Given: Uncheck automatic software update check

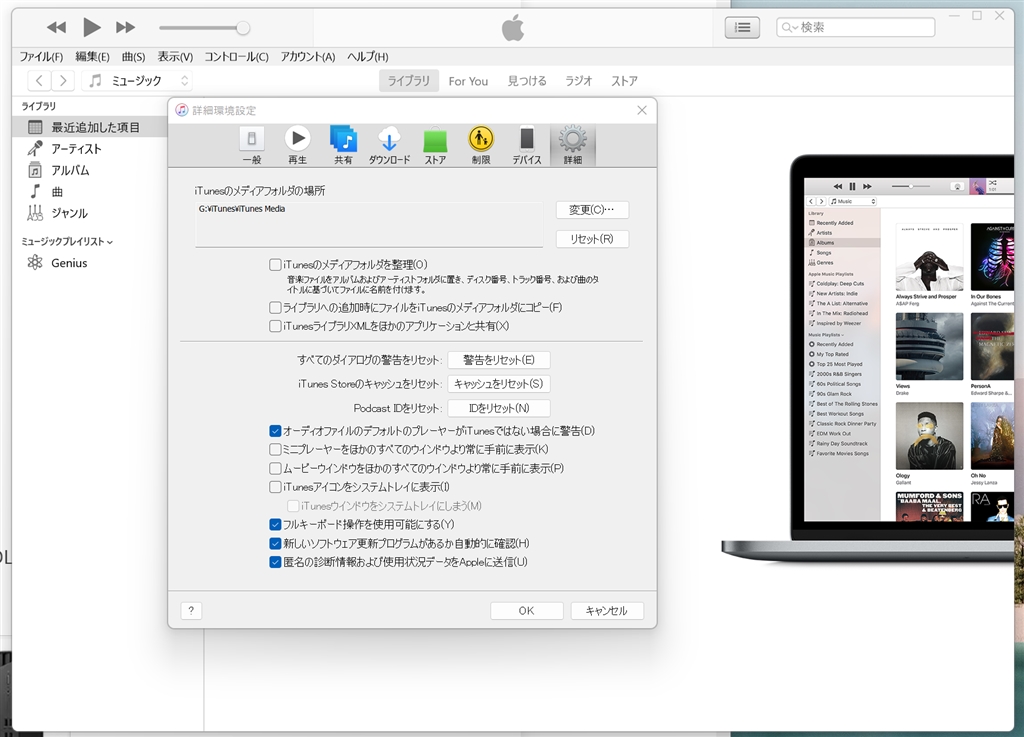Looking at the screenshot, I should coord(275,543).
